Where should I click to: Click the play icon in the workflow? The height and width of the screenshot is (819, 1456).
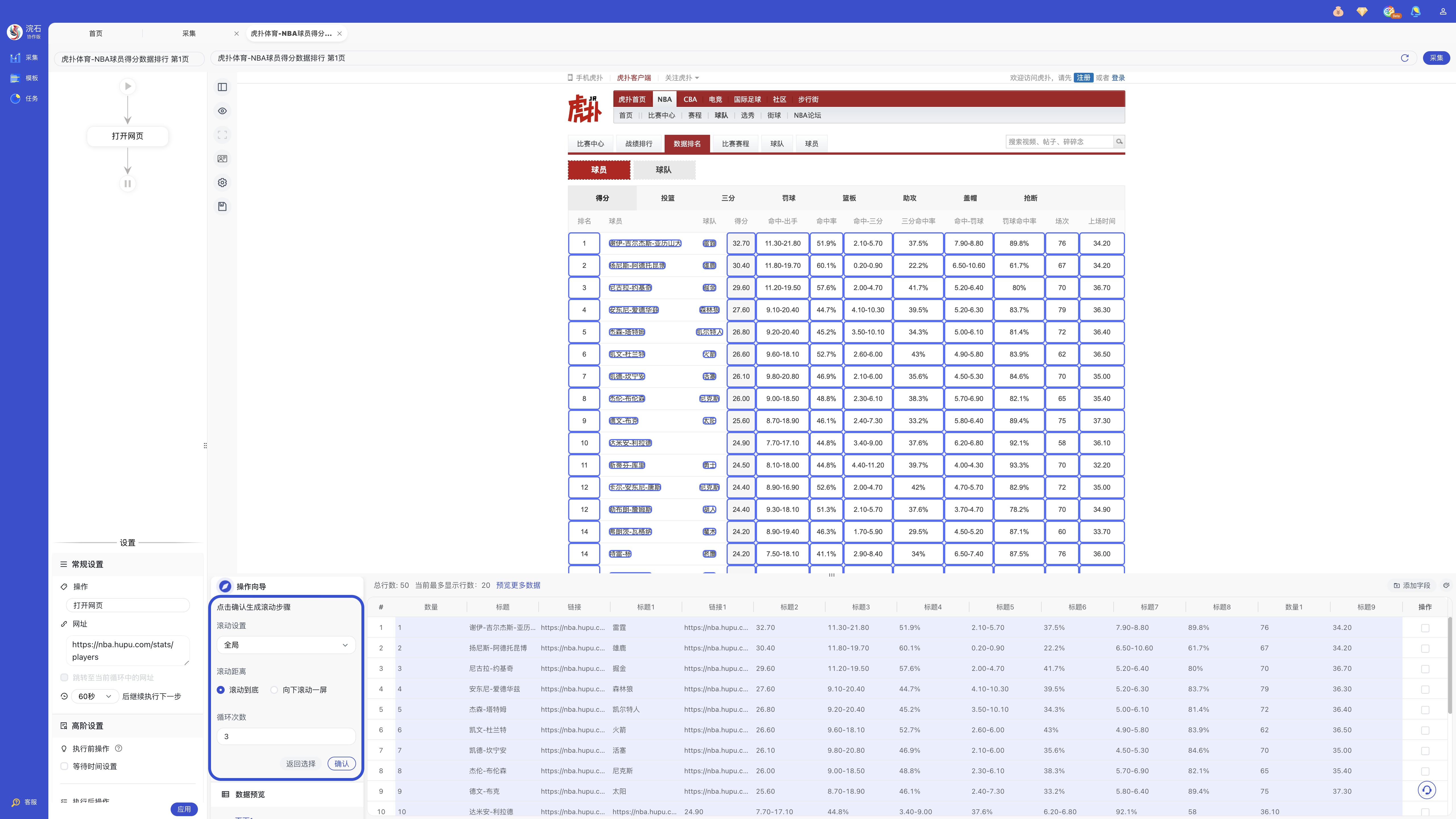[x=128, y=86]
